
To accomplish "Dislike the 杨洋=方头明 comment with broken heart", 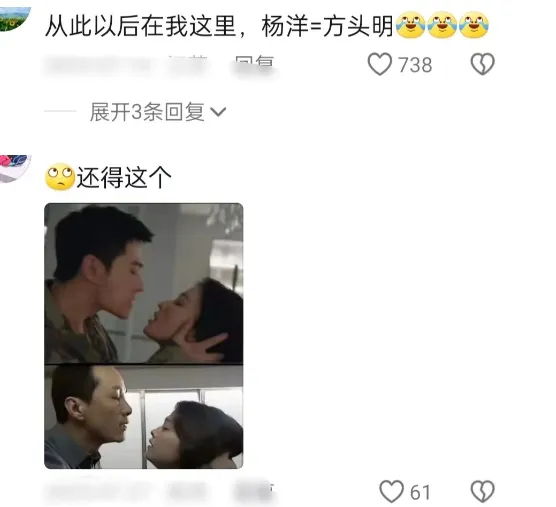I will (482, 64).
